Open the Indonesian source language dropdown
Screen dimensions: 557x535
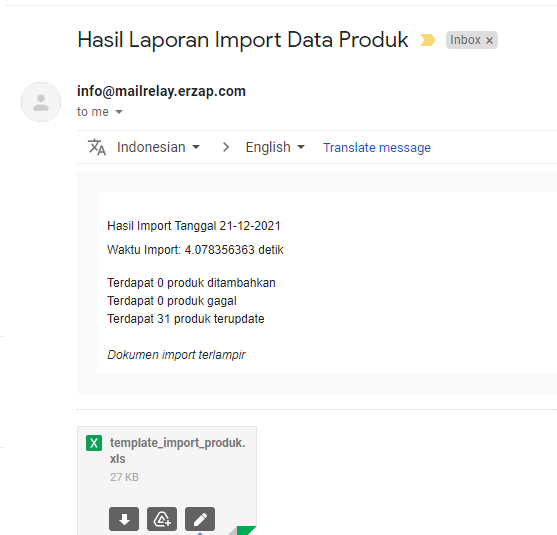pyautogui.click(x=158, y=147)
